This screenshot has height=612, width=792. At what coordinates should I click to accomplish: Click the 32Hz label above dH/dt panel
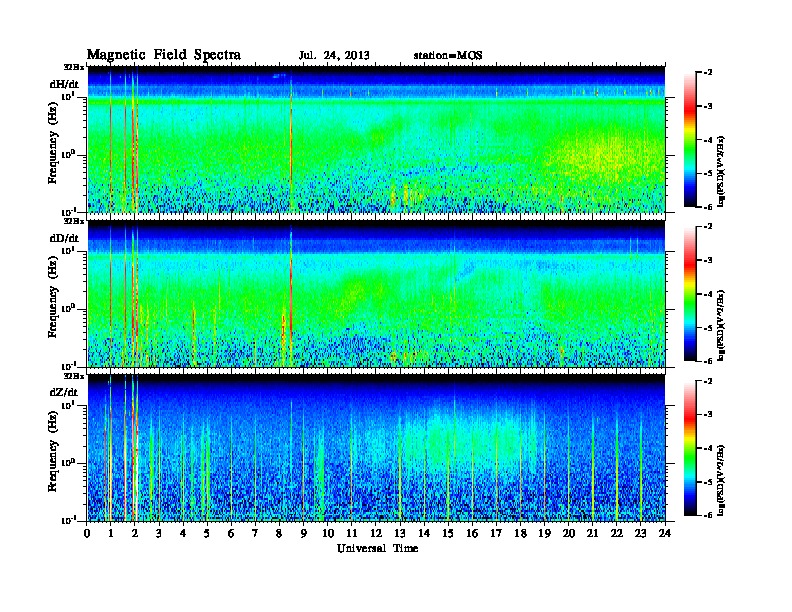[x=73, y=67]
